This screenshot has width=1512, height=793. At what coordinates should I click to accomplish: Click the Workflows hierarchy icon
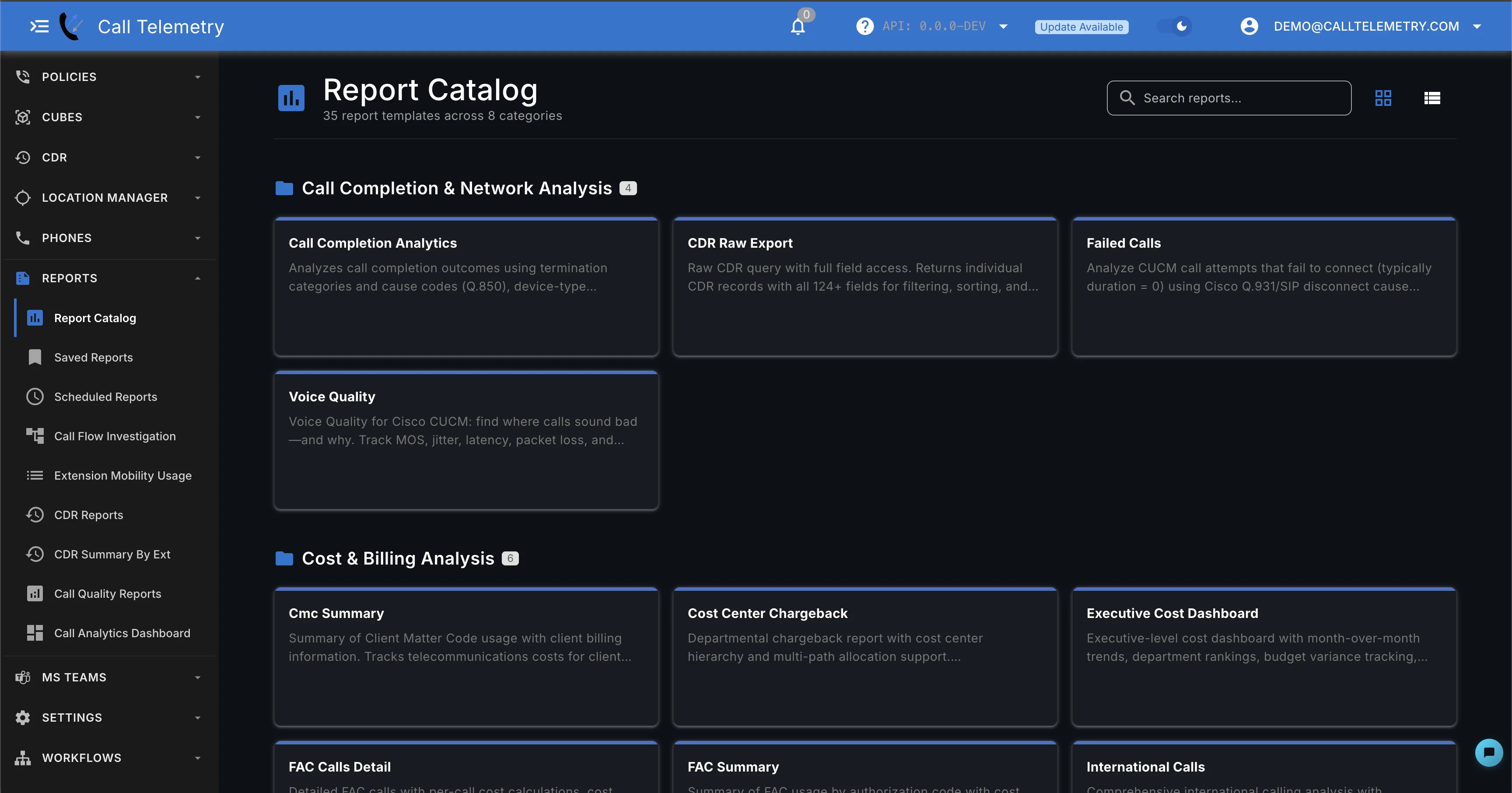[x=23, y=758]
